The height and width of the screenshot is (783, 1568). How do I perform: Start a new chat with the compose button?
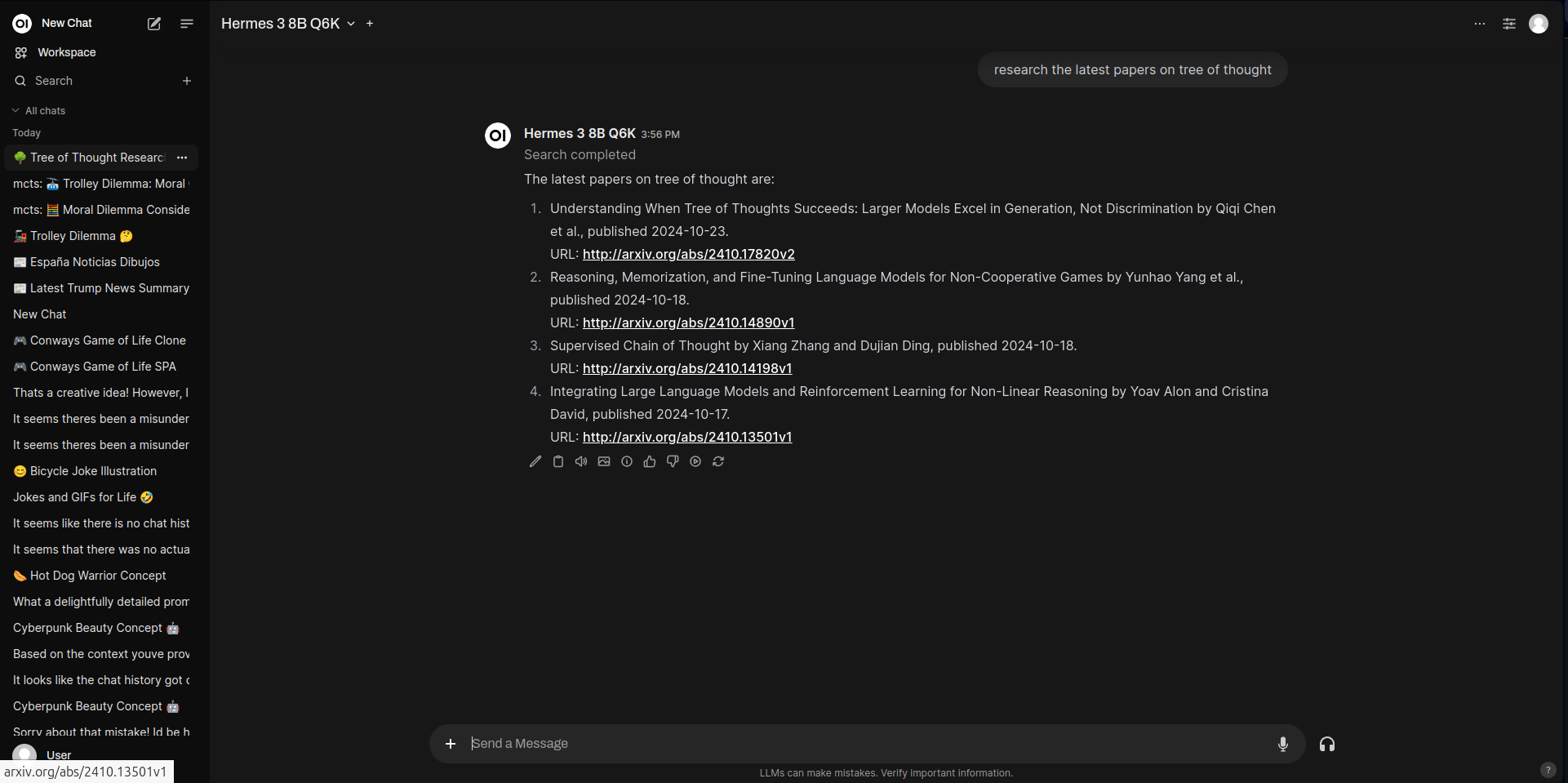pos(153,24)
